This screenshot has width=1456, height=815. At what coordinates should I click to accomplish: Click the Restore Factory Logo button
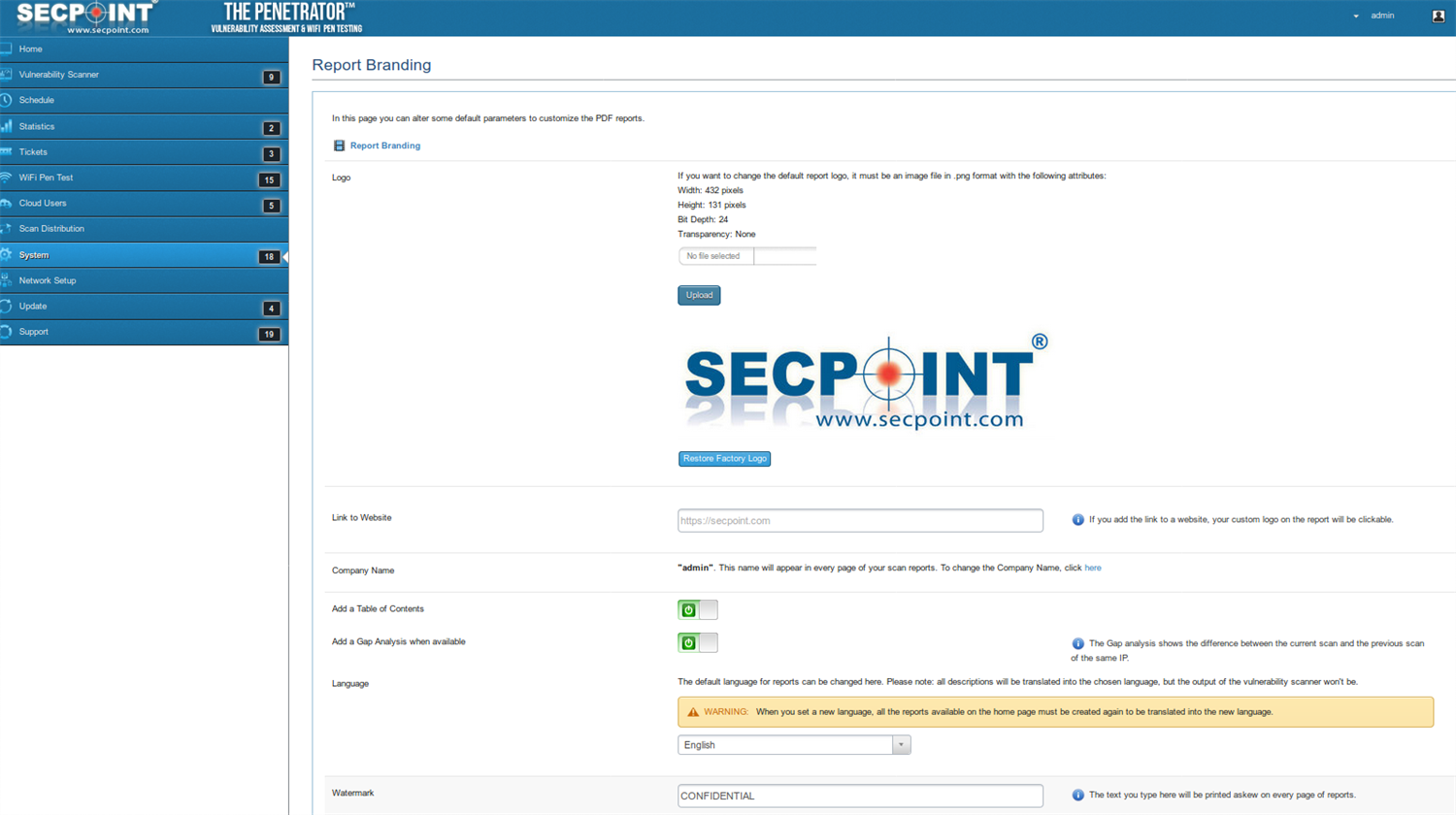tap(724, 458)
